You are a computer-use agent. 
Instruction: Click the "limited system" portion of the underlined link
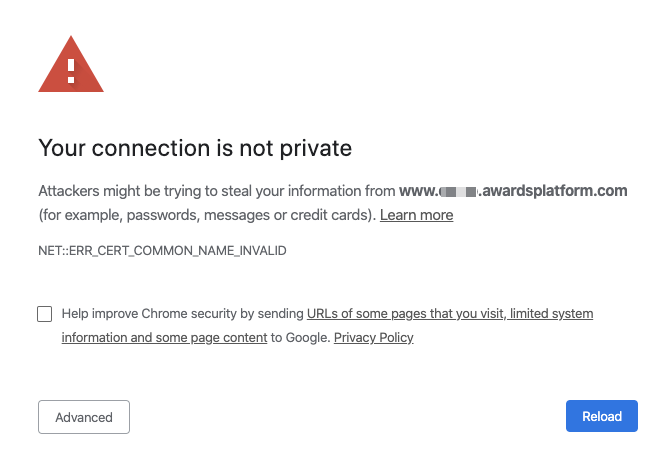click(552, 314)
